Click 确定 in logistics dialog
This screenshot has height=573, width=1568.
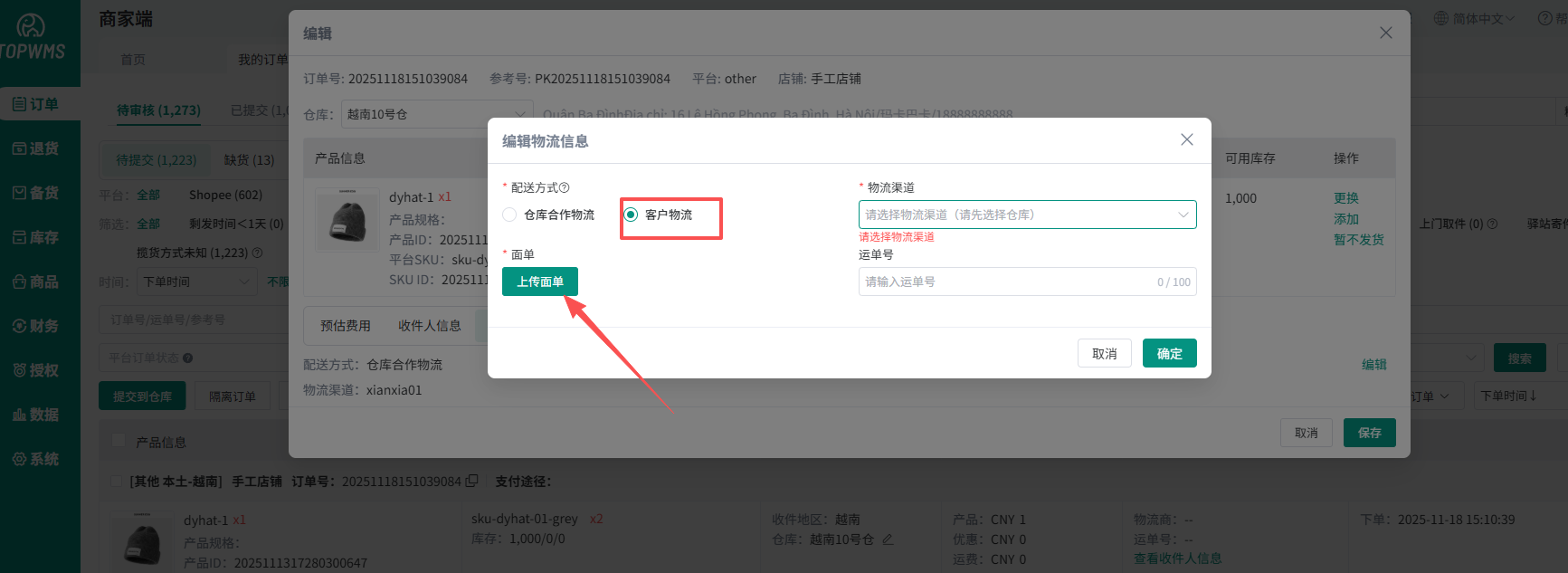pyautogui.click(x=1169, y=353)
